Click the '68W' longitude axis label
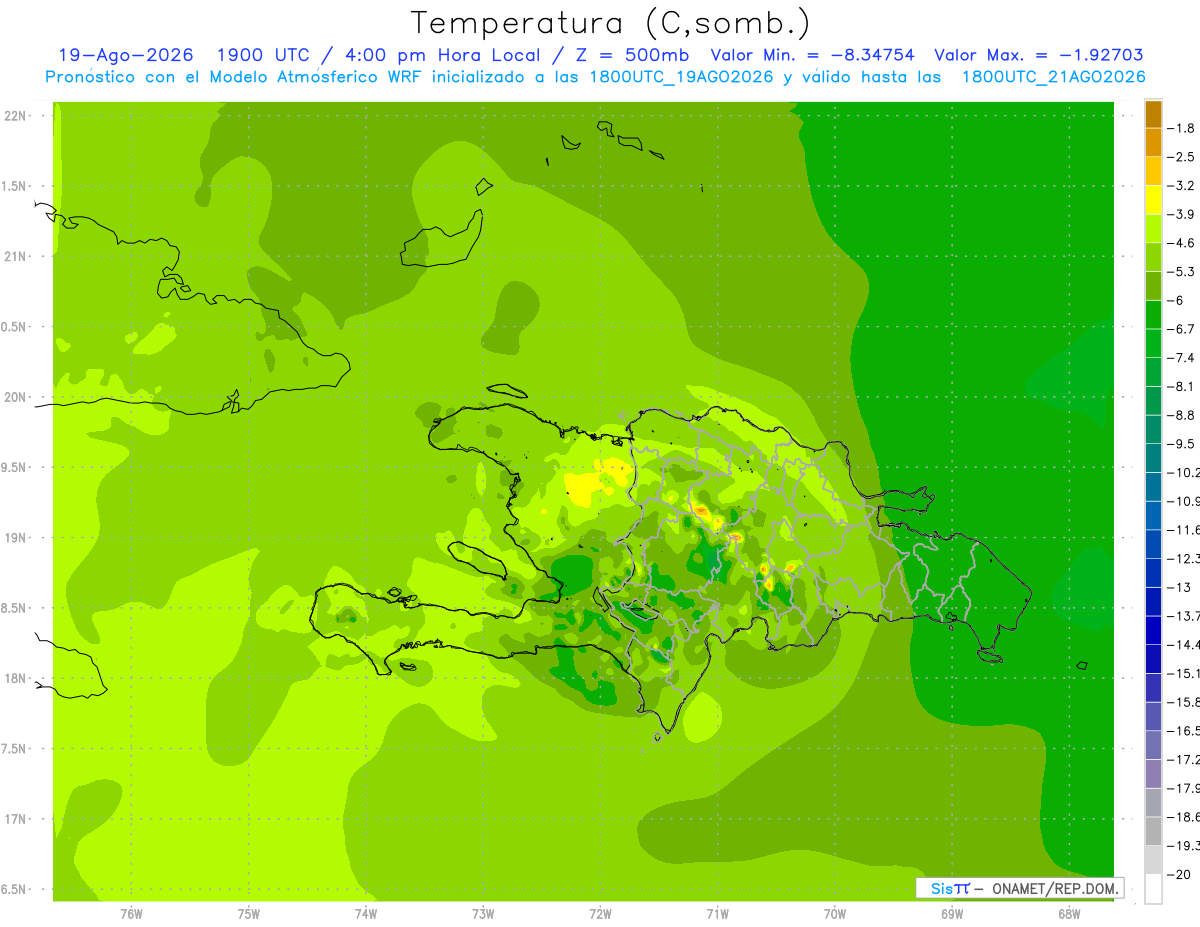The height and width of the screenshot is (927, 1200). (1069, 913)
